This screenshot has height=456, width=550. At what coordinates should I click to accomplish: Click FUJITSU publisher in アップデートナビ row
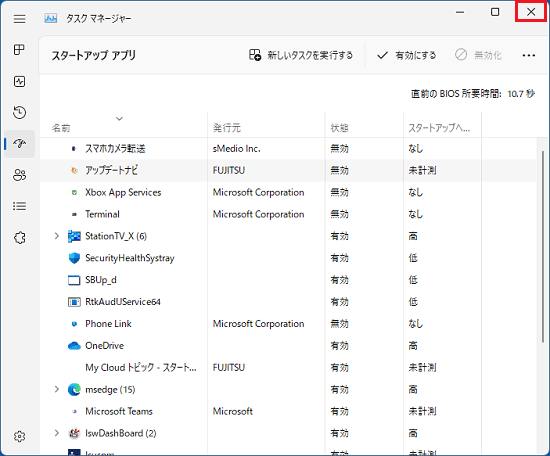pos(229,170)
